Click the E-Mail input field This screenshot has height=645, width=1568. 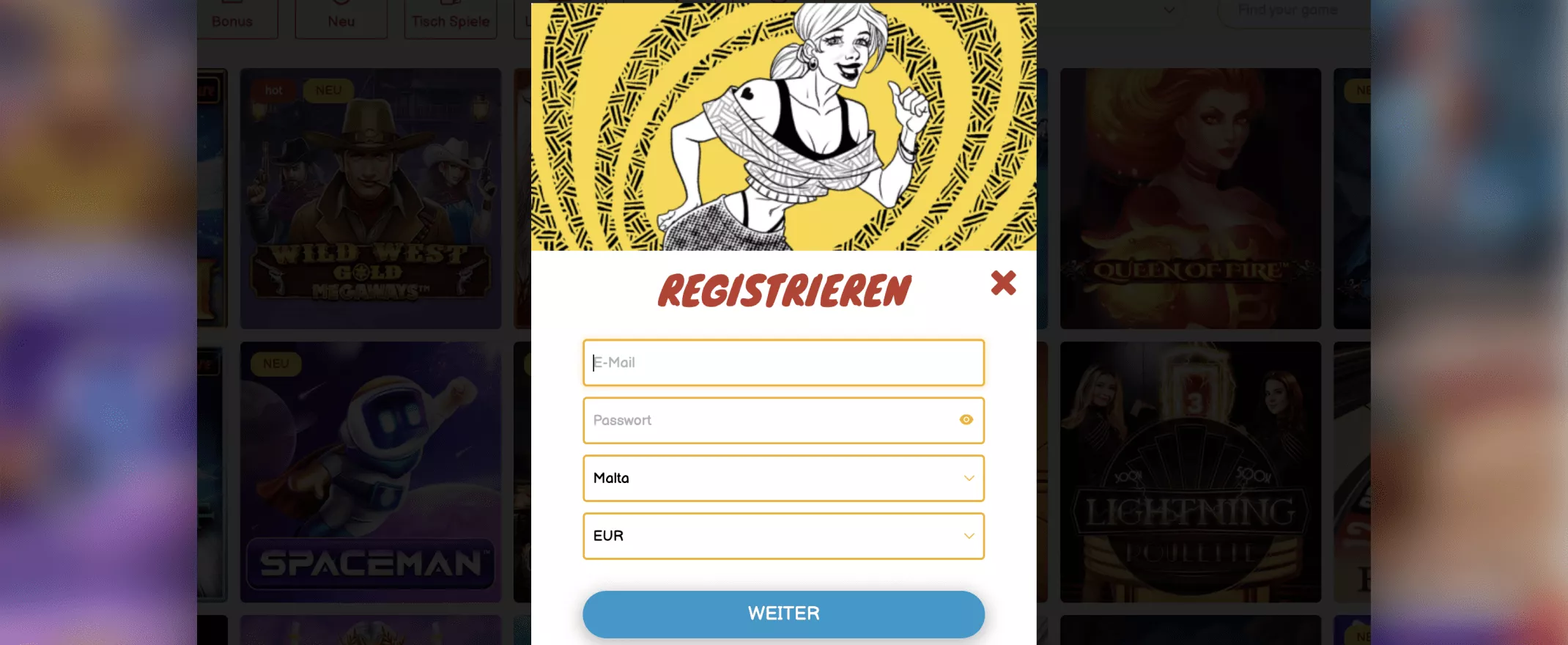click(x=783, y=362)
